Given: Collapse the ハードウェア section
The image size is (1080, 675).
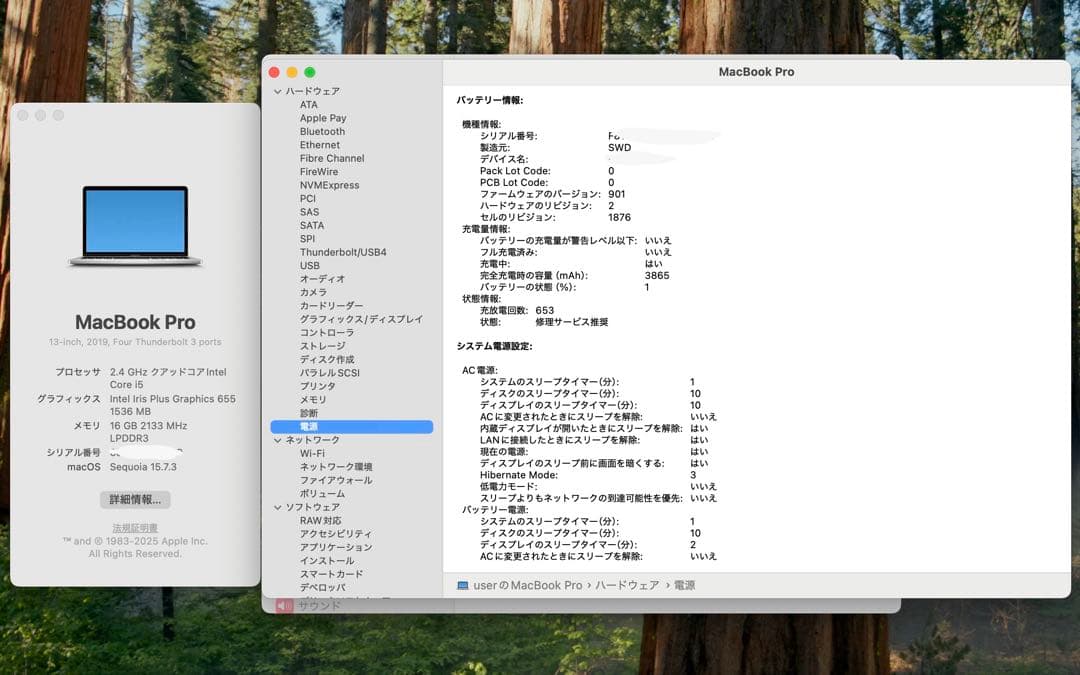Looking at the screenshot, I should click(278, 91).
